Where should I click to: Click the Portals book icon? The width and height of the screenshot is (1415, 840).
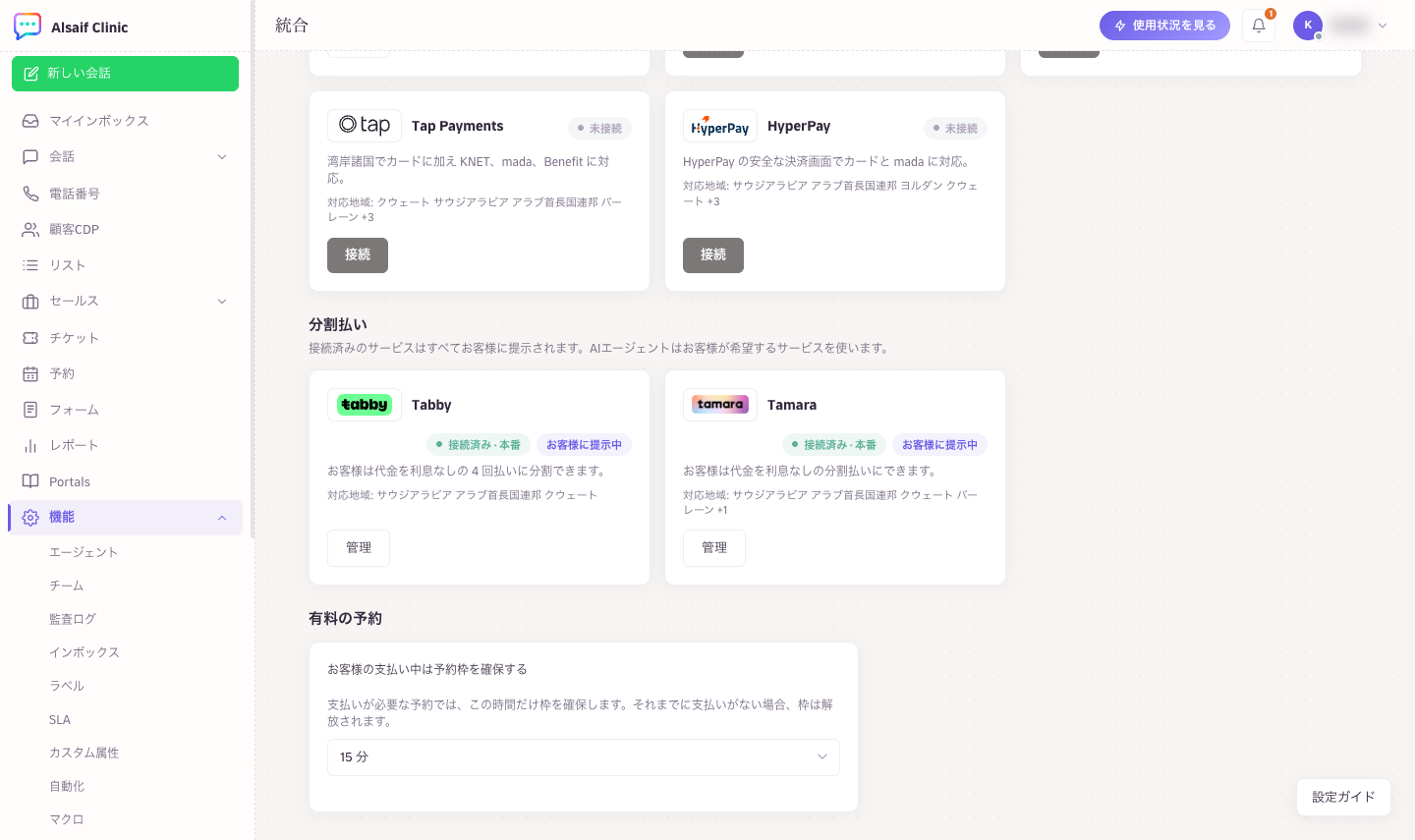[x=30, y=481]
